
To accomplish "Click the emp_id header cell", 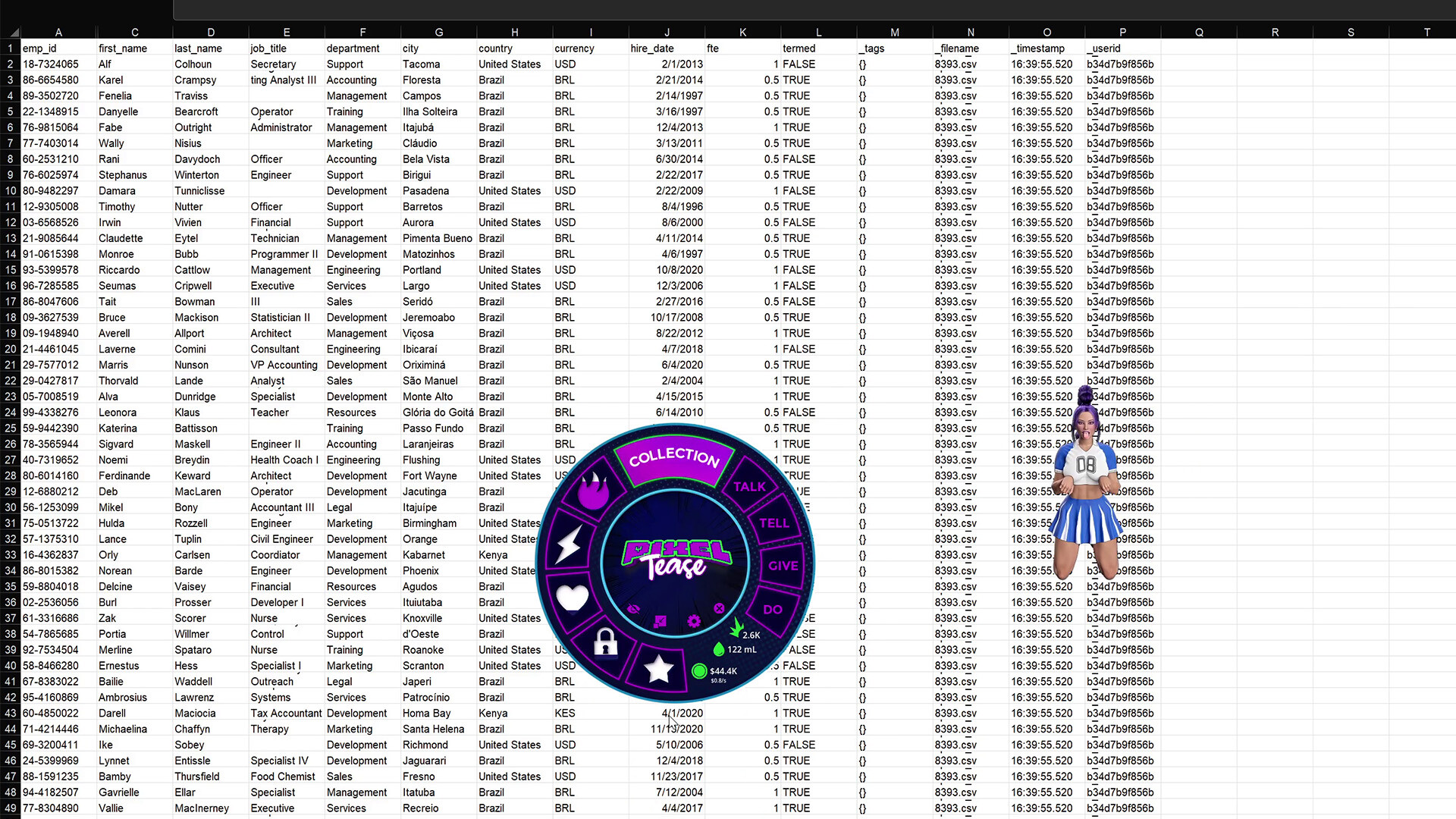I will 58,48.
